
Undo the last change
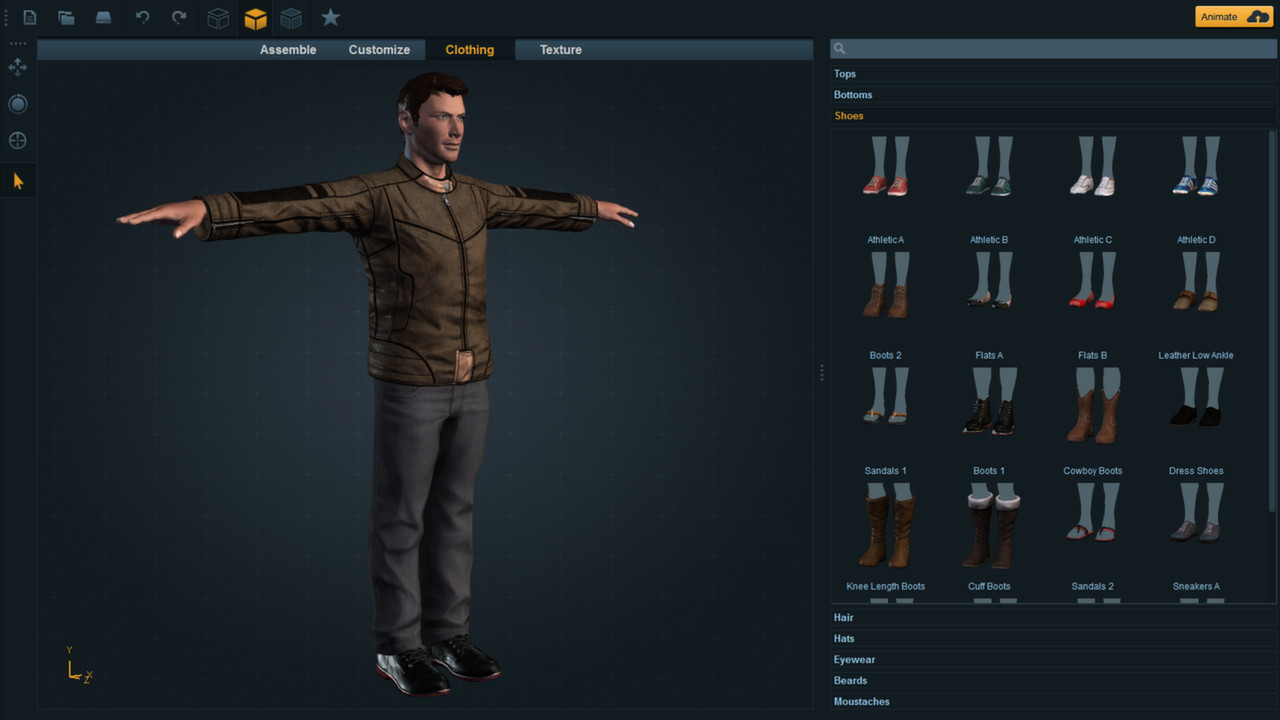pos(141,17)
